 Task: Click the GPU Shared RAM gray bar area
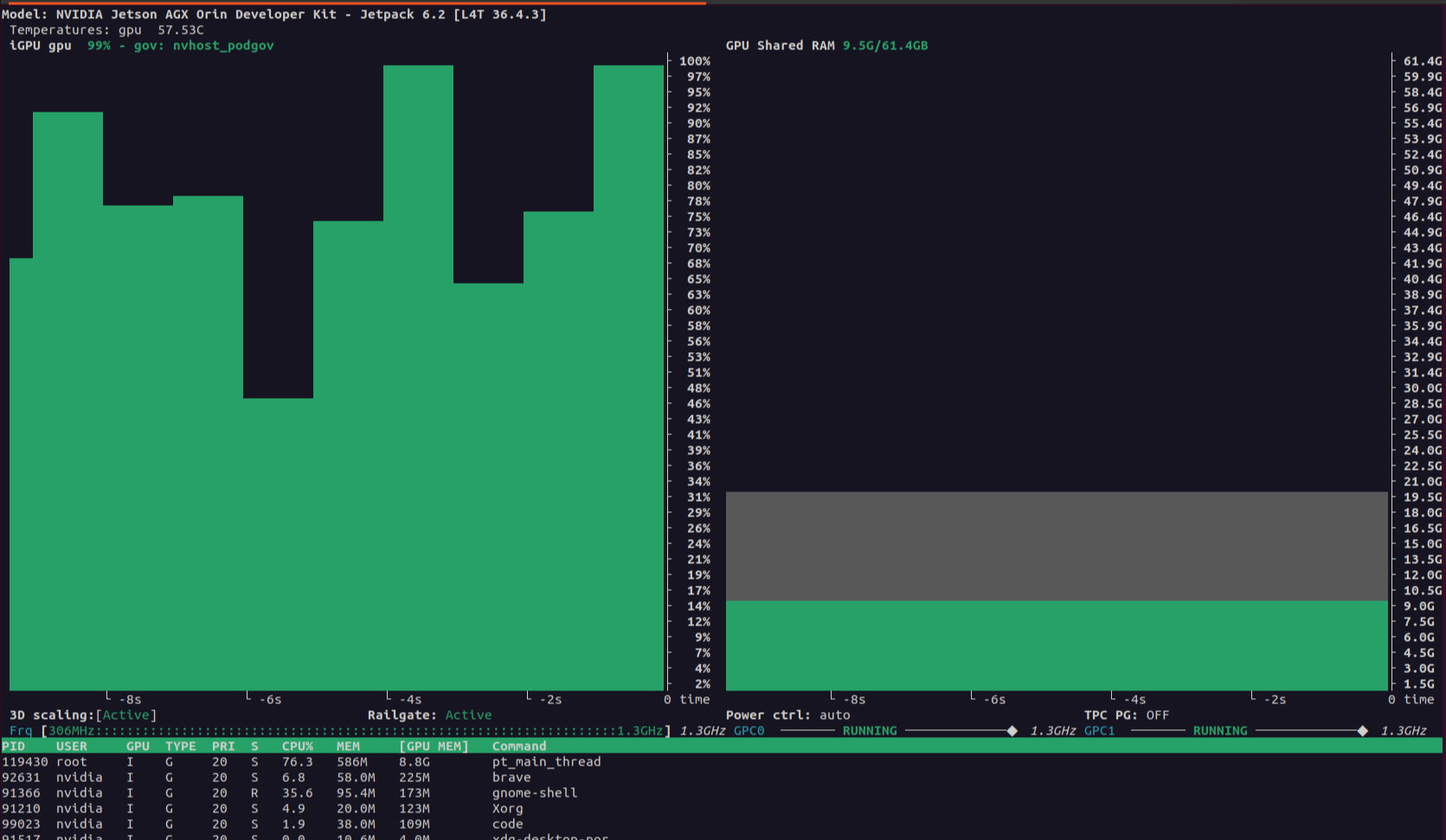[1057, 546]
